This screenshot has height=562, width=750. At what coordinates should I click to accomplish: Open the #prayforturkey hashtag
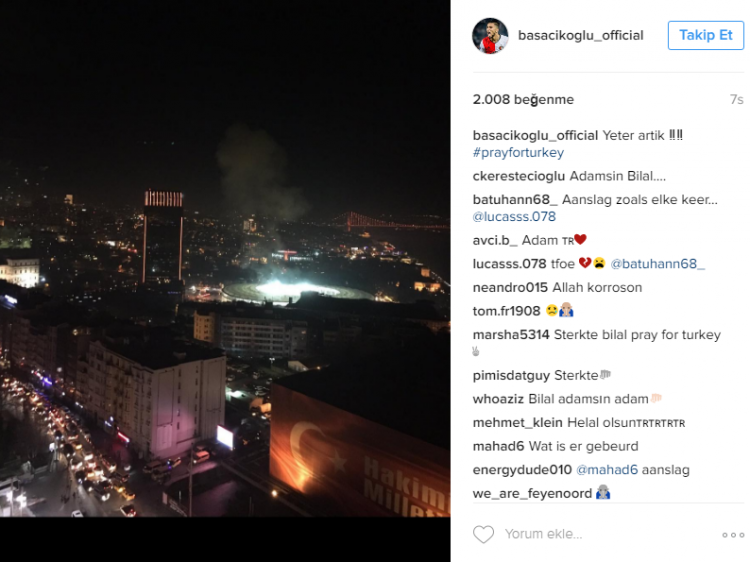point(518,153)
